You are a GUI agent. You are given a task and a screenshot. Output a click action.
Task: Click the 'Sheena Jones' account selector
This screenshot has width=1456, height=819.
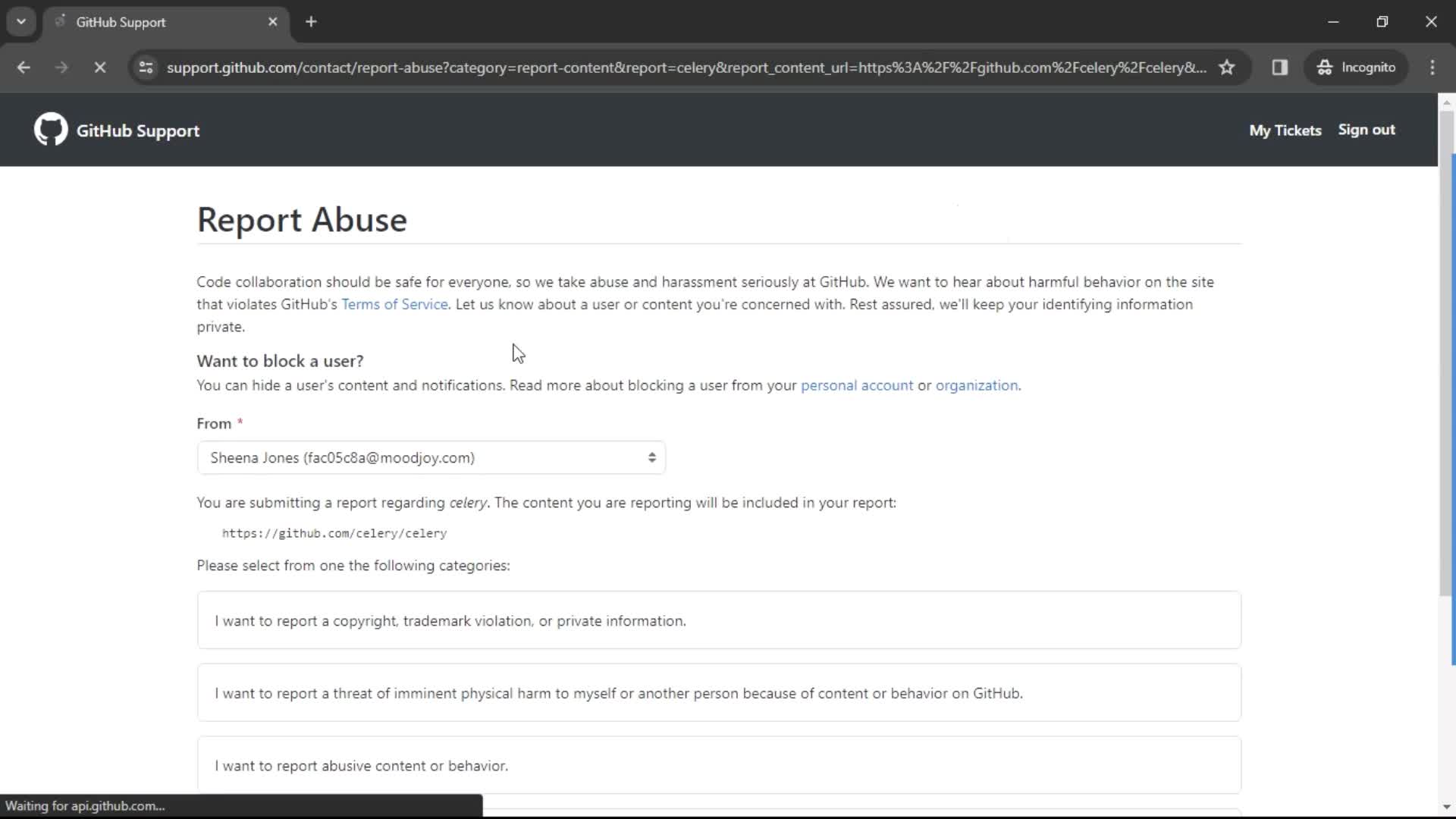click(432, 458)
